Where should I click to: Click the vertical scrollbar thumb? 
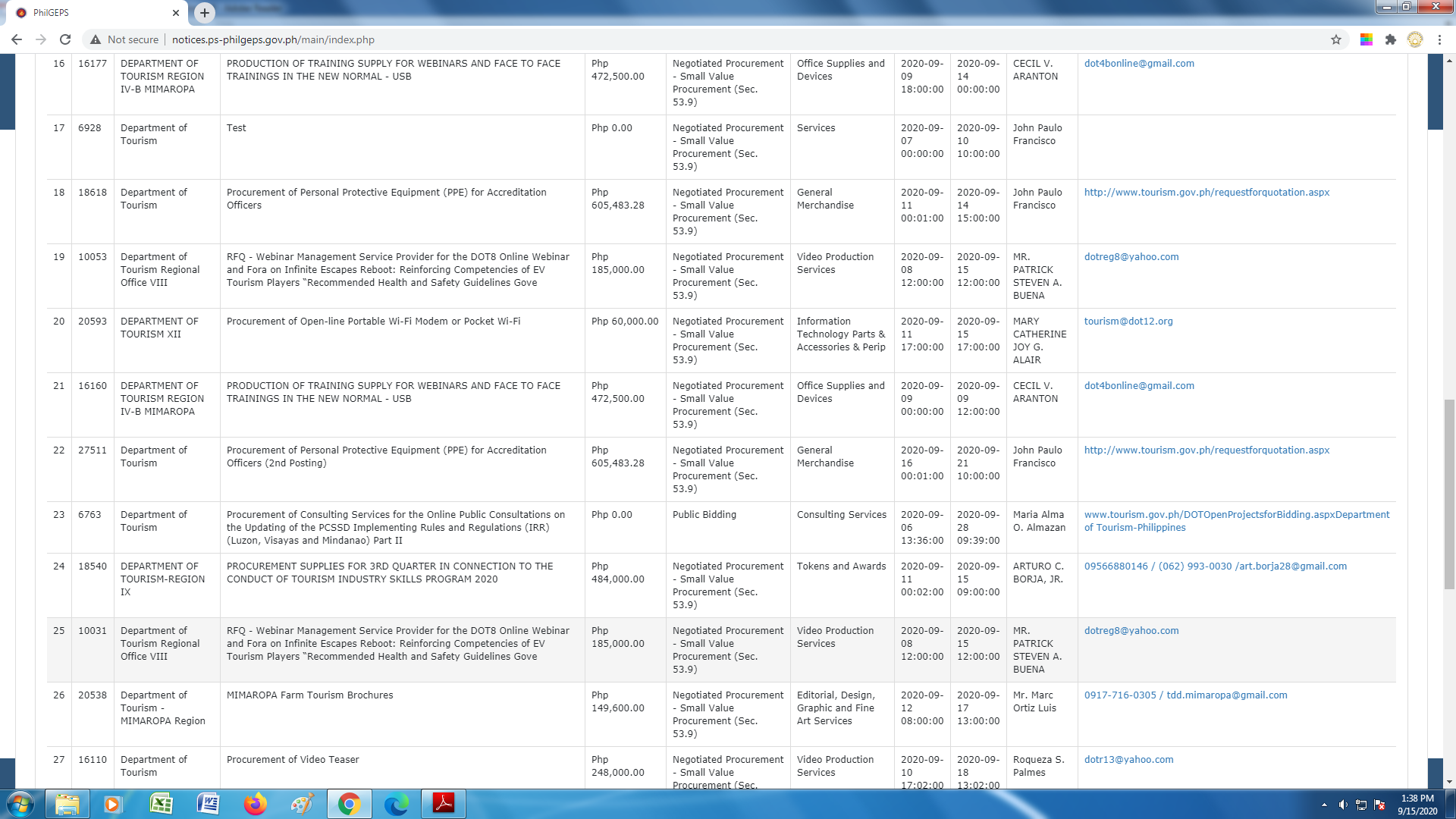pyautogui.click(x=1449, y=494)
